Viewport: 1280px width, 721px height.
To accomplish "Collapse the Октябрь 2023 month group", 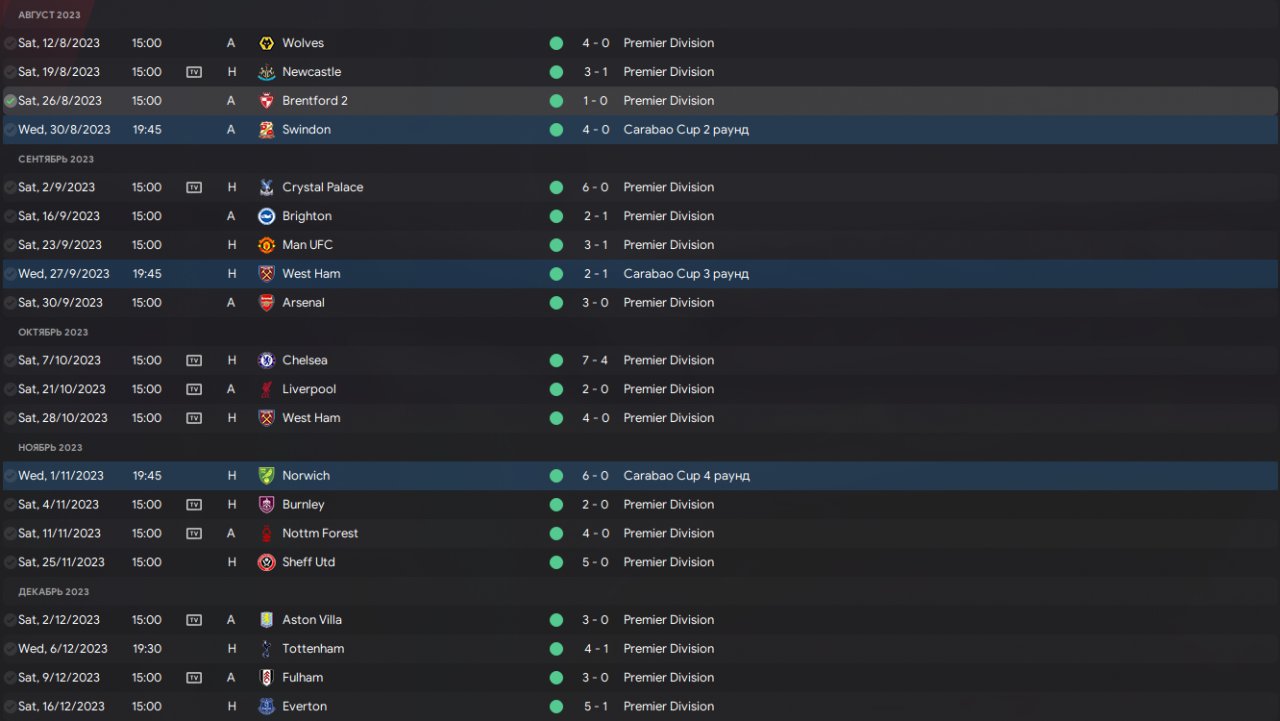I will [x=53, y=332].
